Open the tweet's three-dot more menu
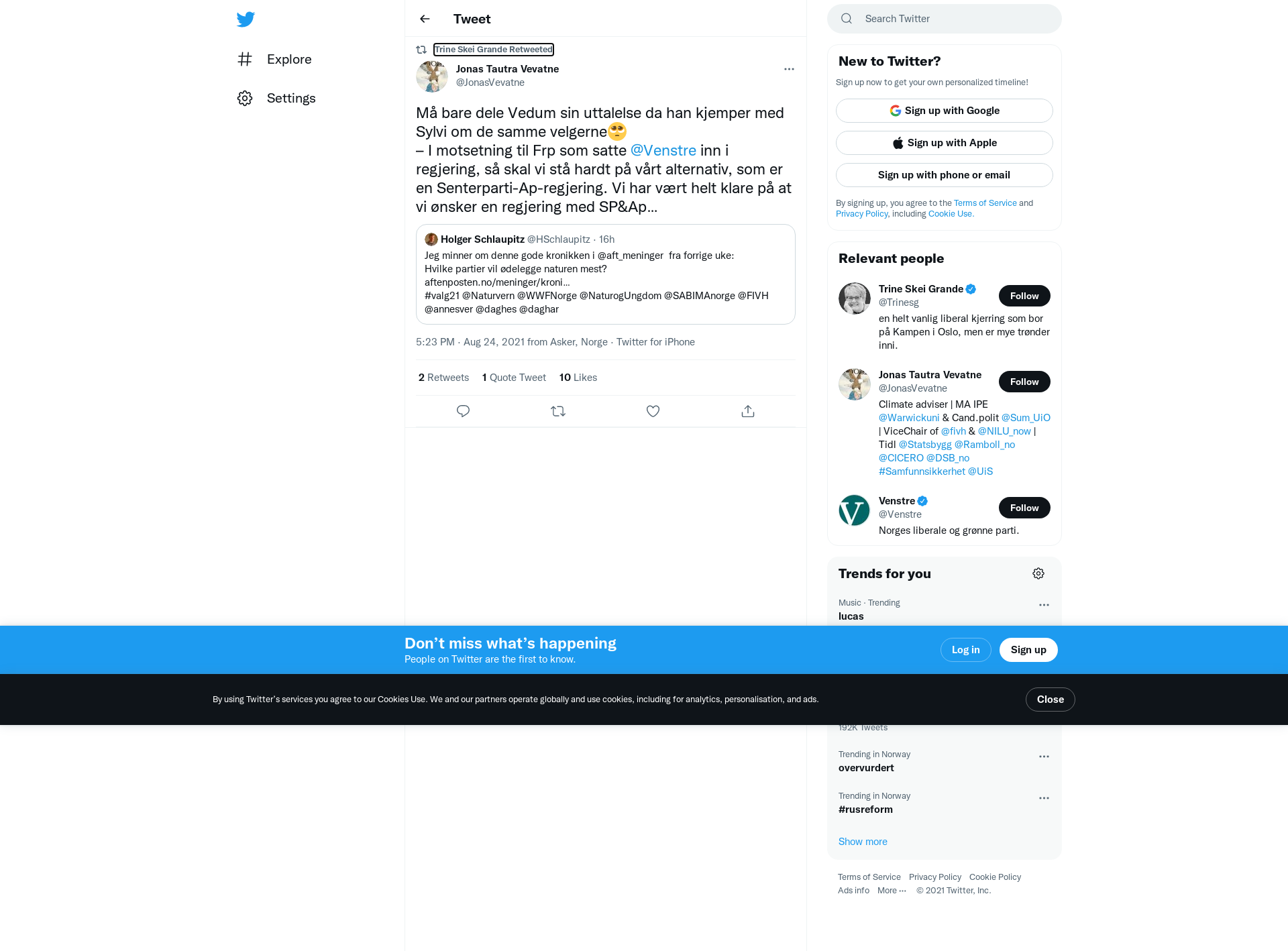The width and height of the screenshot is (1288, 951). (x=789, y=69)
